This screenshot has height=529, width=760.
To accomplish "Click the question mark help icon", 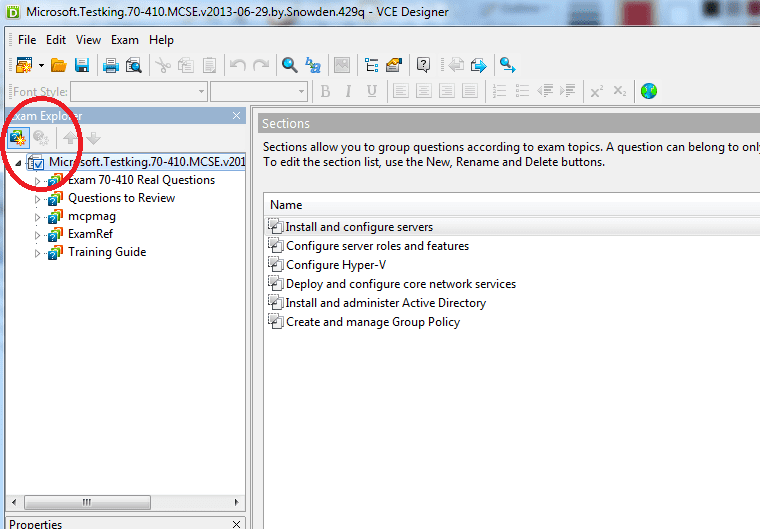I will (423, 65).
